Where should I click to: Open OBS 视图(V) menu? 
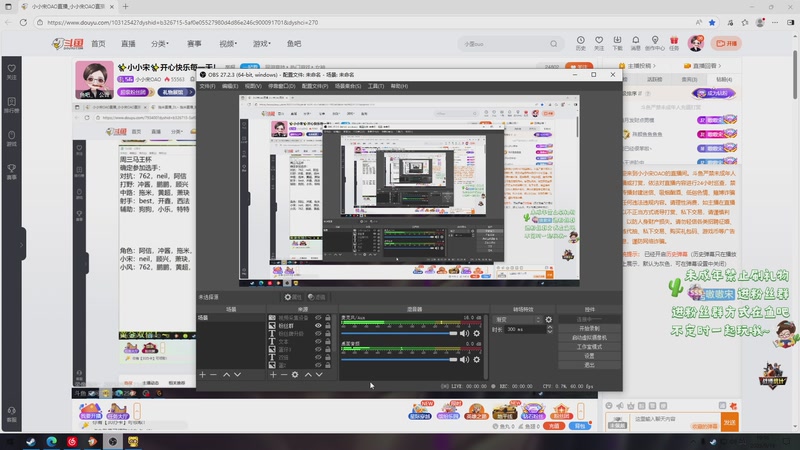coord(253,86)
